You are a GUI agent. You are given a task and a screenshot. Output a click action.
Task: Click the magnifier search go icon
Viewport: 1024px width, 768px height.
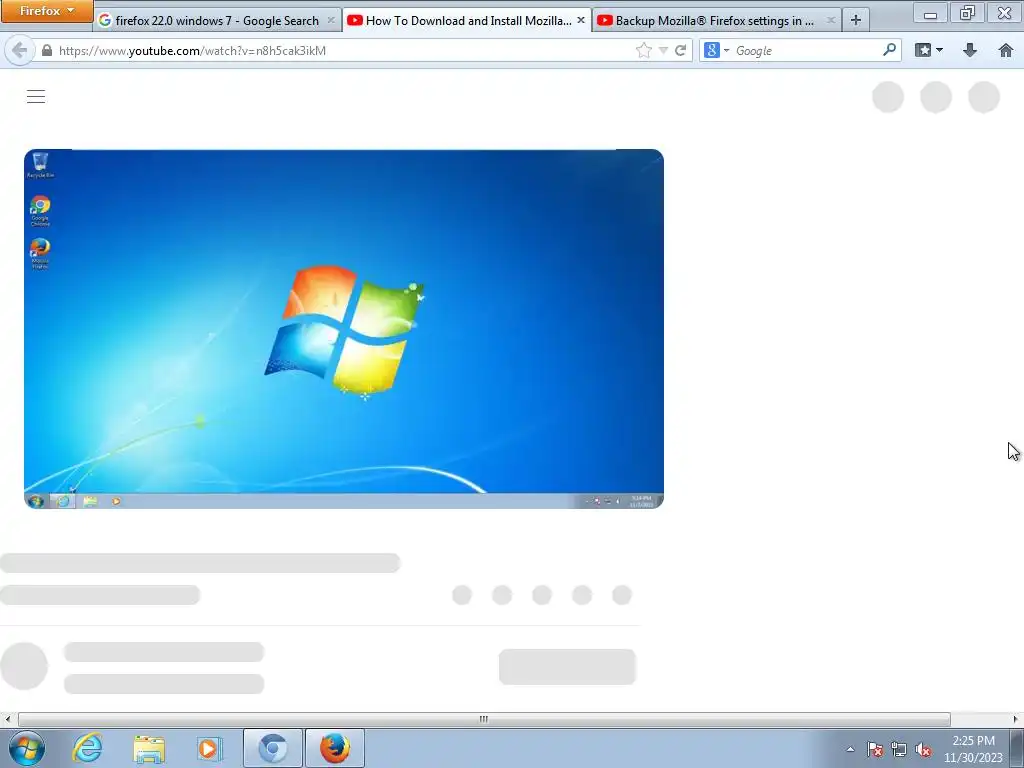(889, 50)
